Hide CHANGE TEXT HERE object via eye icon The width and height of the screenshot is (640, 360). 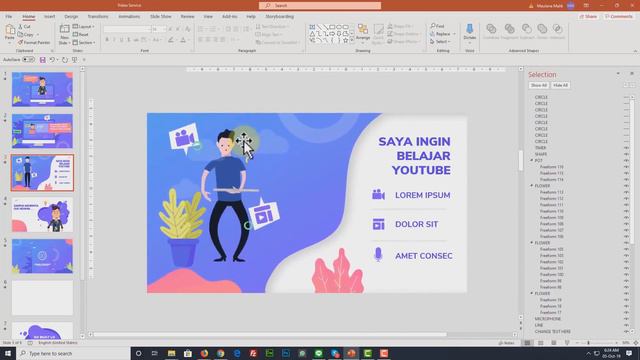(x=627, y=331)
